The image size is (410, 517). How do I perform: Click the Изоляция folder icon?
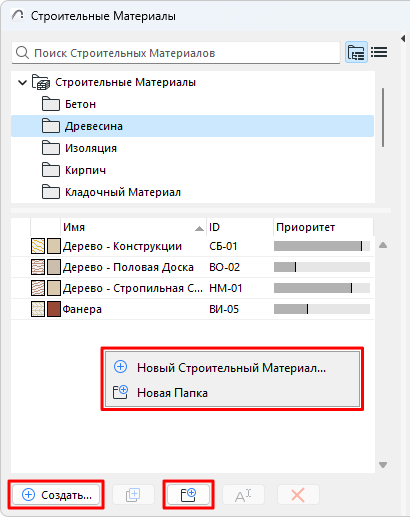point(51,148)
